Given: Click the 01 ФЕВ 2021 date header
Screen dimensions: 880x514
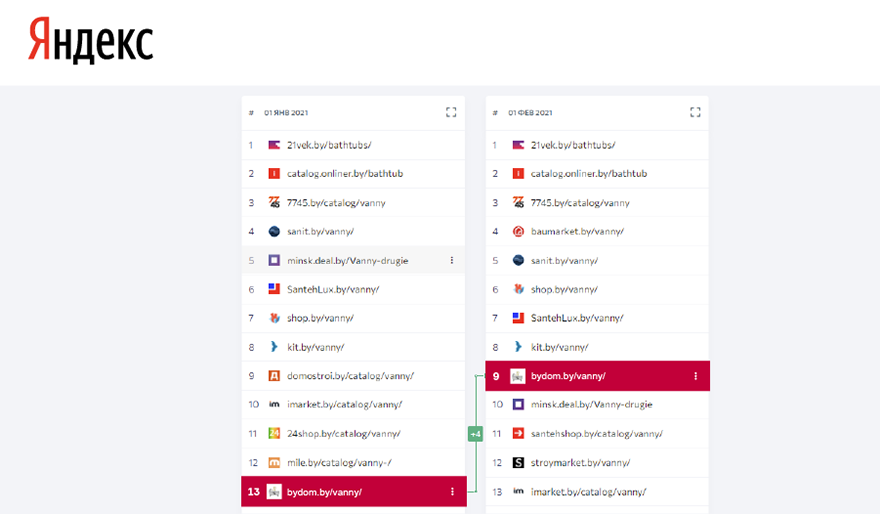Looking at the screenshot, I should tap(530, 113).
